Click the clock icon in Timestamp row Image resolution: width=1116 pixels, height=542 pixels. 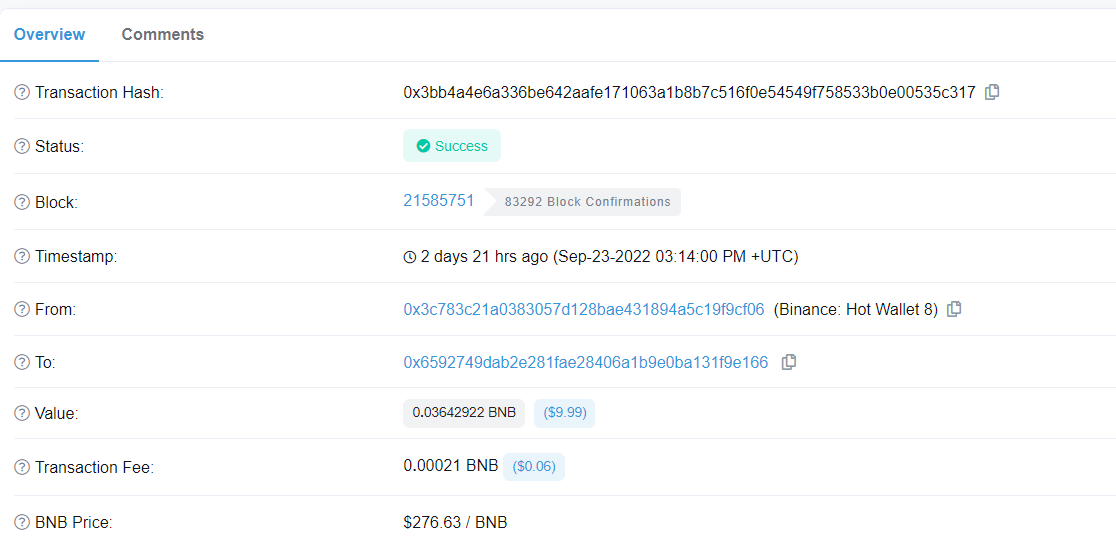[x=409, y=257]
